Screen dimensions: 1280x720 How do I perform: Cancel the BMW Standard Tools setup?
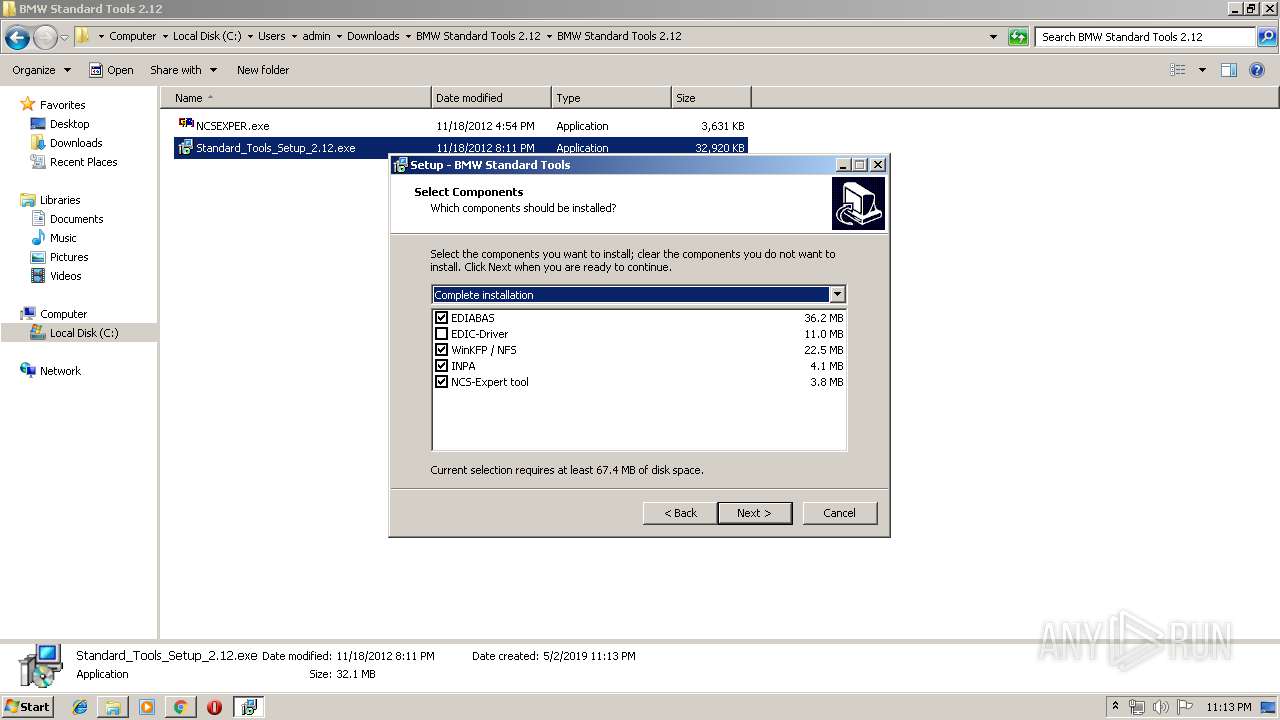click(839, 513)
